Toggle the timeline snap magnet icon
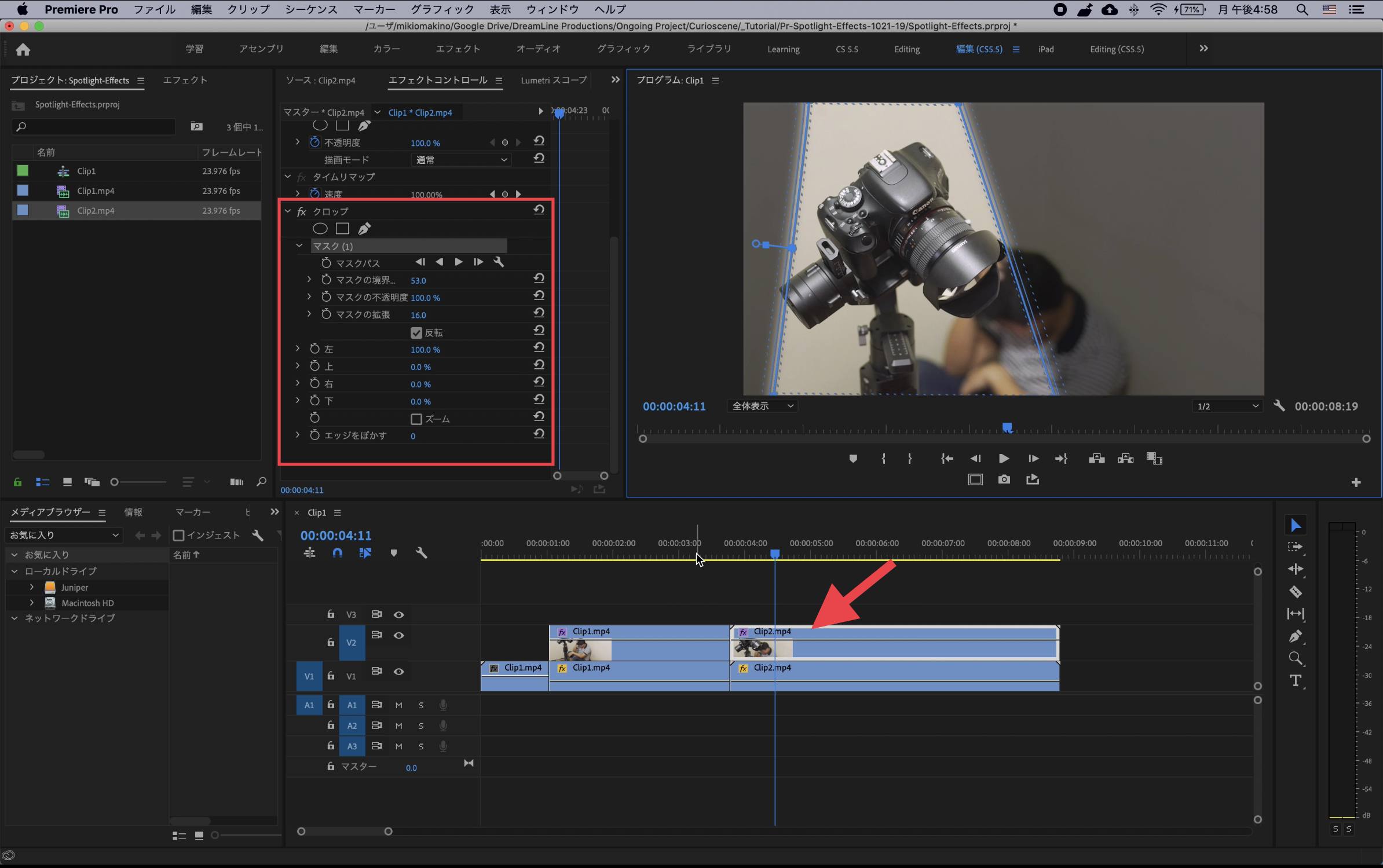 pos(338,553)
